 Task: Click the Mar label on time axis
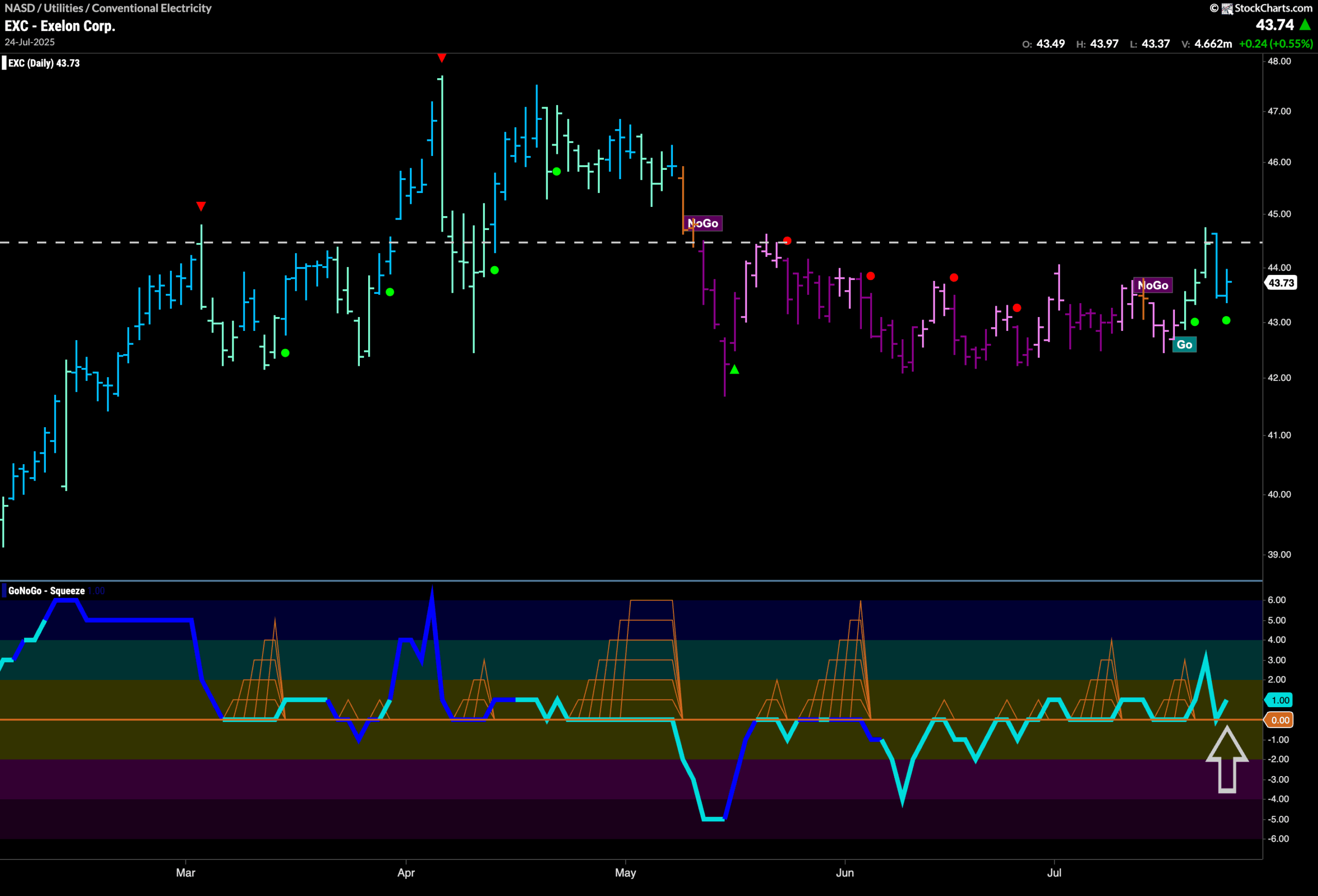coord(185,872)
